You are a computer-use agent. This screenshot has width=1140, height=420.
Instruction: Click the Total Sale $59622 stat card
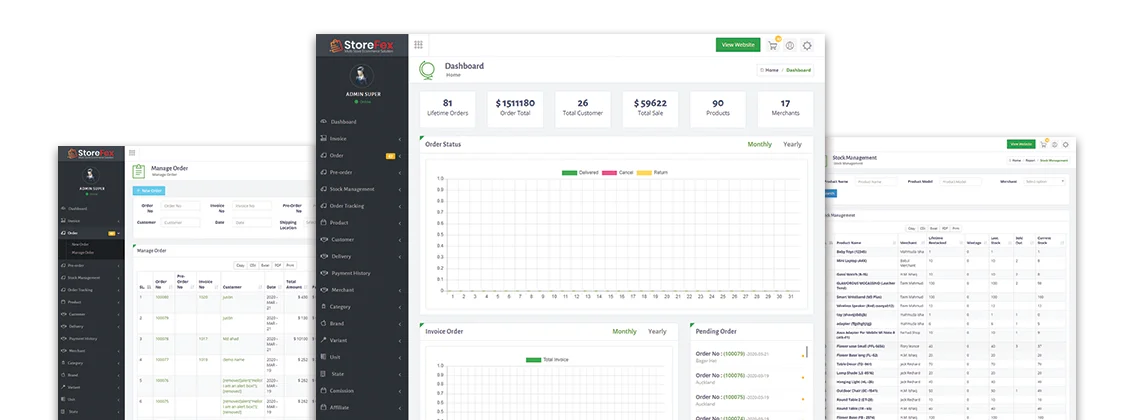(x=650, y=109)
